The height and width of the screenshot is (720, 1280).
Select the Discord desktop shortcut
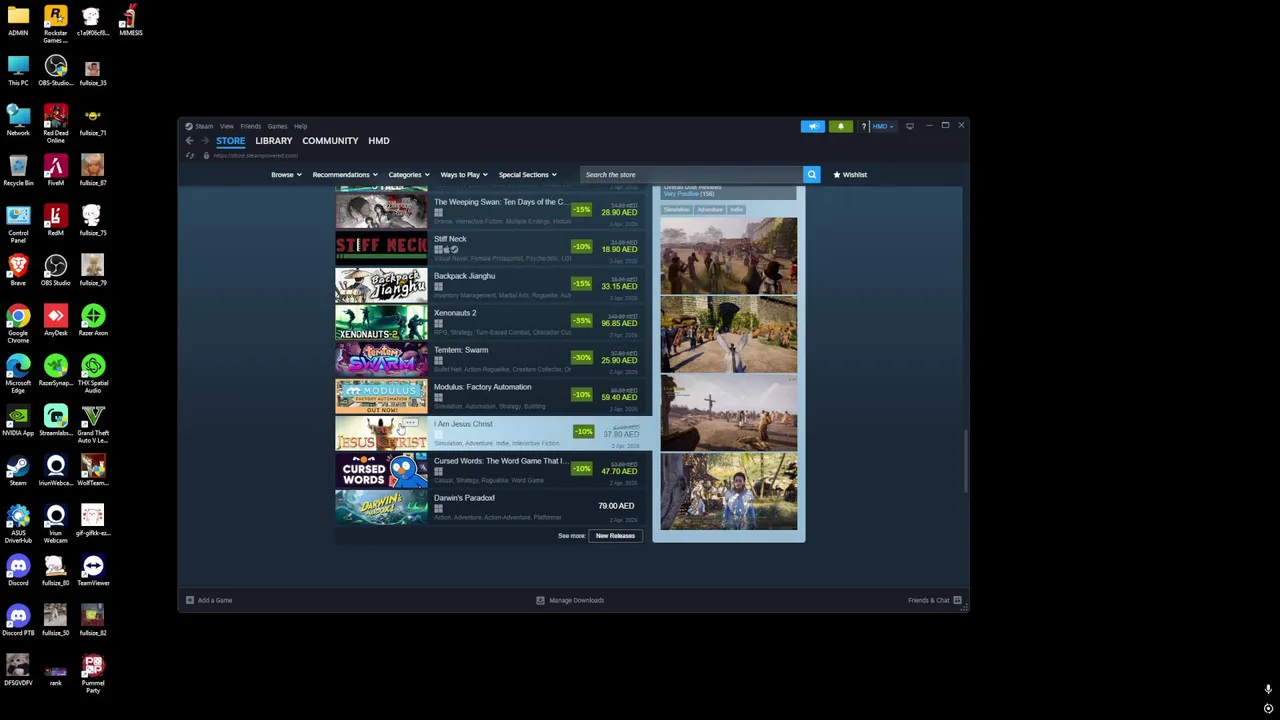[x=18, y=571]
